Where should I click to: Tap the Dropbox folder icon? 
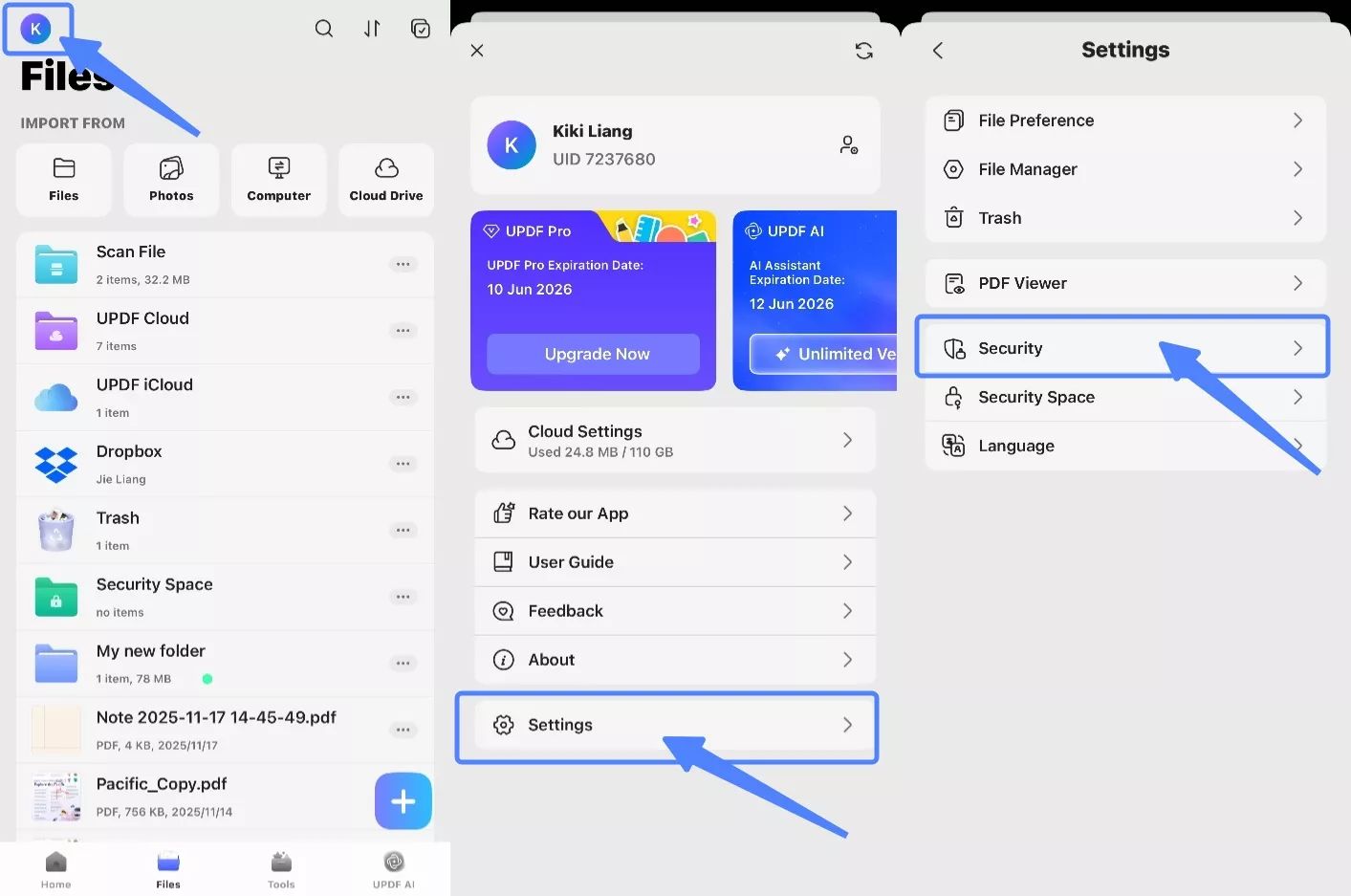click(x=55, y=464)
